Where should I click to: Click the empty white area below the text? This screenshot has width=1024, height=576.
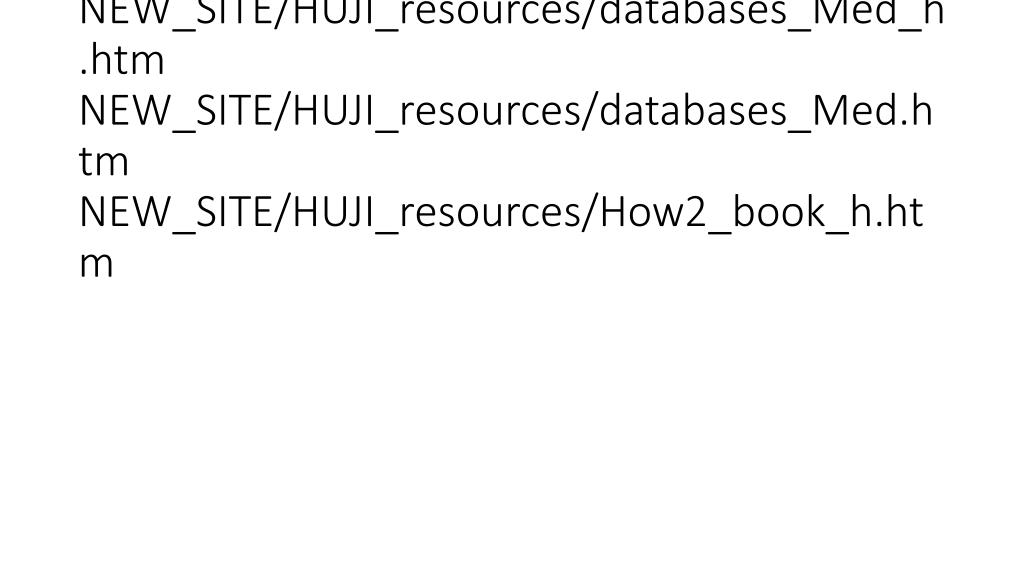[x=512, y=424]
